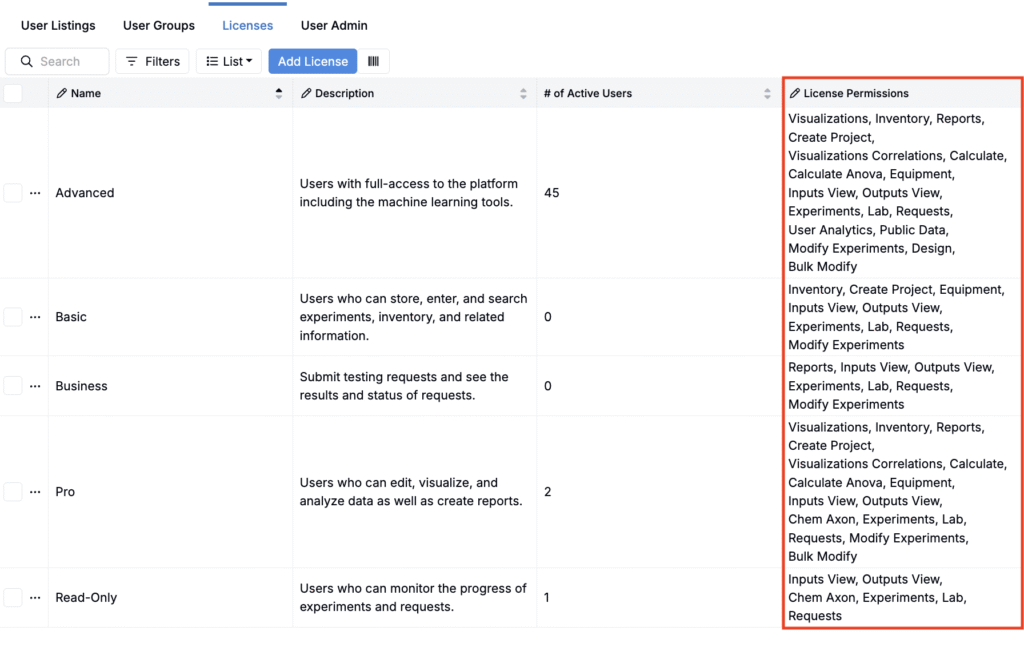
Task: Open the three-dot menu for Advanced license
Action: click(x=35, y=193)
